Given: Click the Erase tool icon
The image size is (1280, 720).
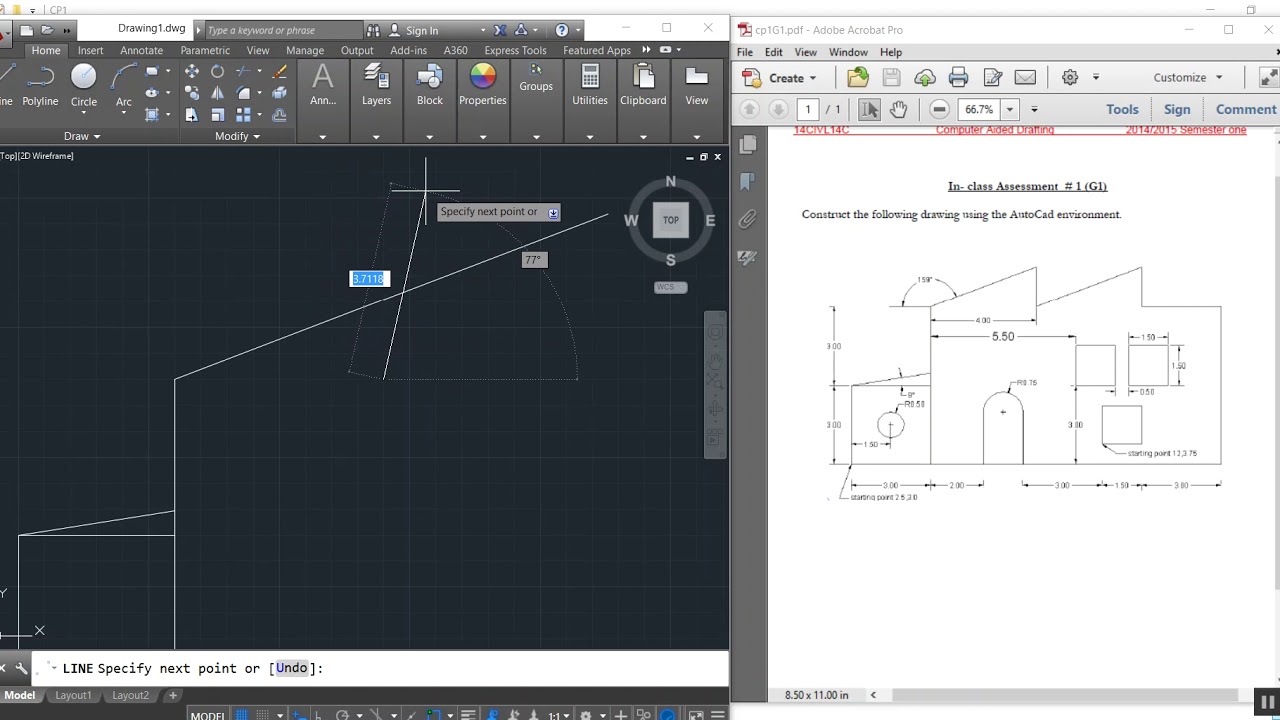Looking at the screenshot, I should [280, 71].
